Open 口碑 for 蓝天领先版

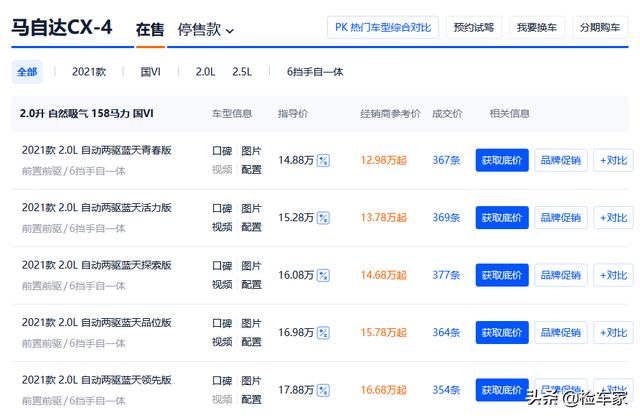point(222,381)
